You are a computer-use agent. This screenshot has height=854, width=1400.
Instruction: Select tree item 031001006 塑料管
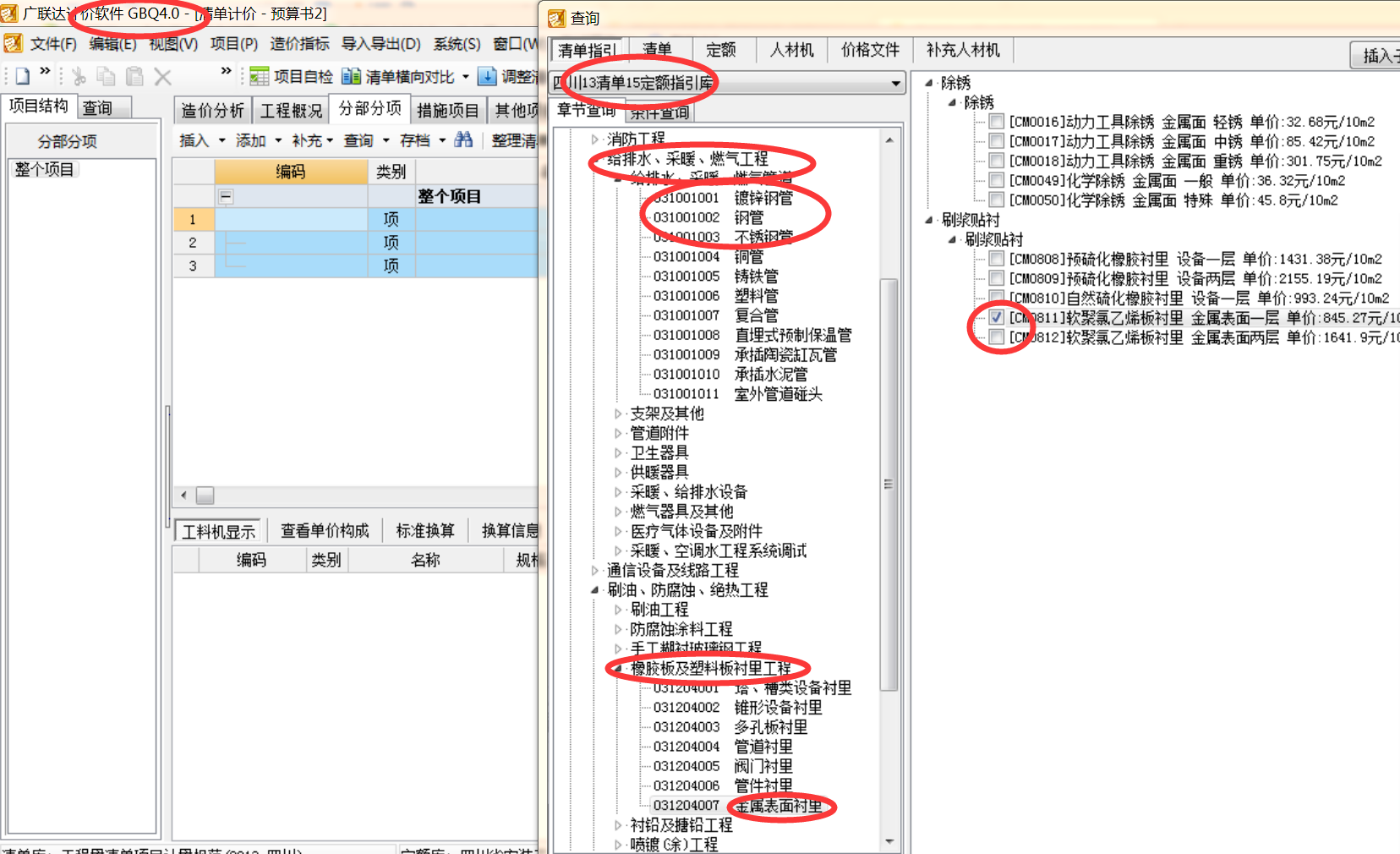715,296
